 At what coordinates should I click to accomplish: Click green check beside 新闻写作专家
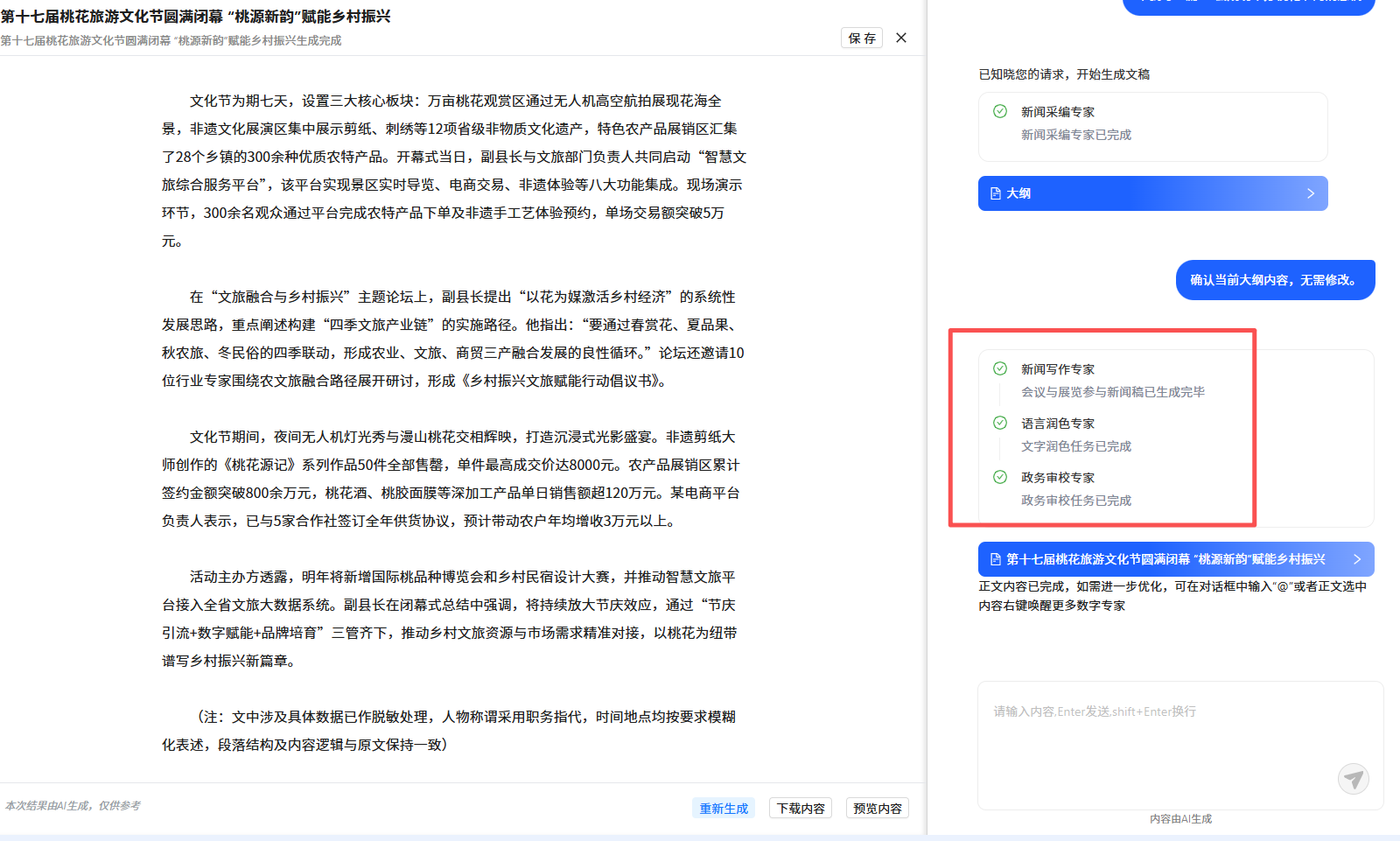click(1000, 368)
